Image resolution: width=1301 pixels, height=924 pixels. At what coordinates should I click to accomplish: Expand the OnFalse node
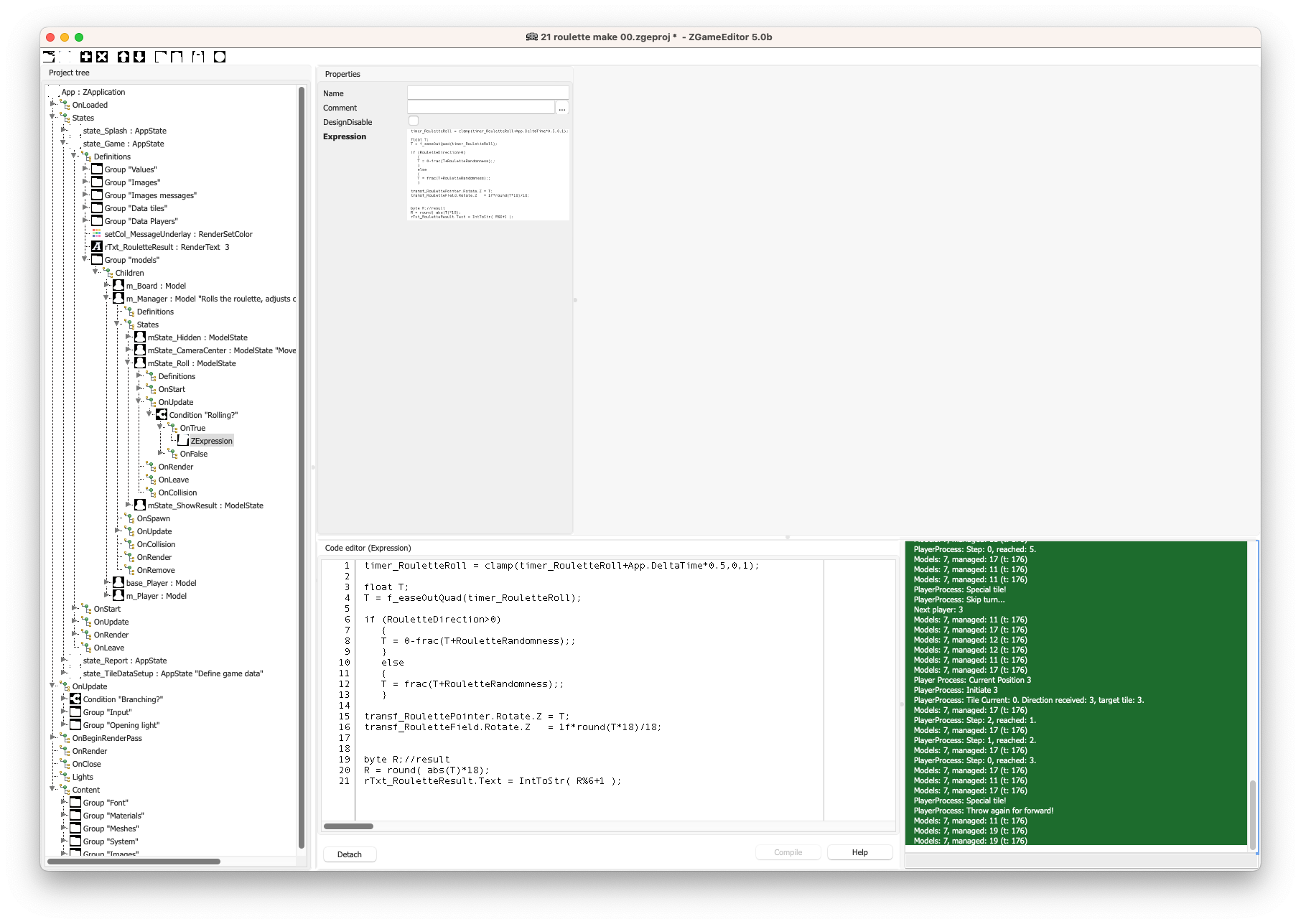point(160,453)
